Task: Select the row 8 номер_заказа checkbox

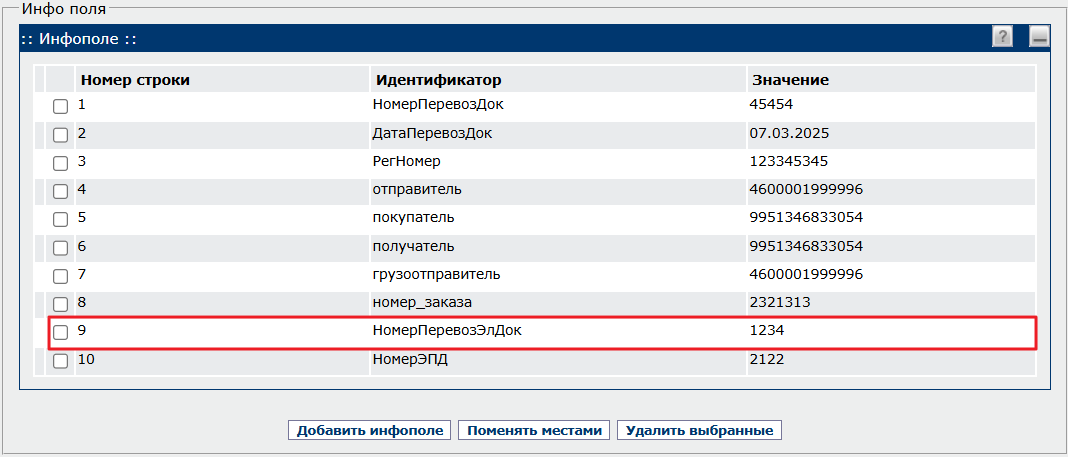Action: tap(60, 304)
